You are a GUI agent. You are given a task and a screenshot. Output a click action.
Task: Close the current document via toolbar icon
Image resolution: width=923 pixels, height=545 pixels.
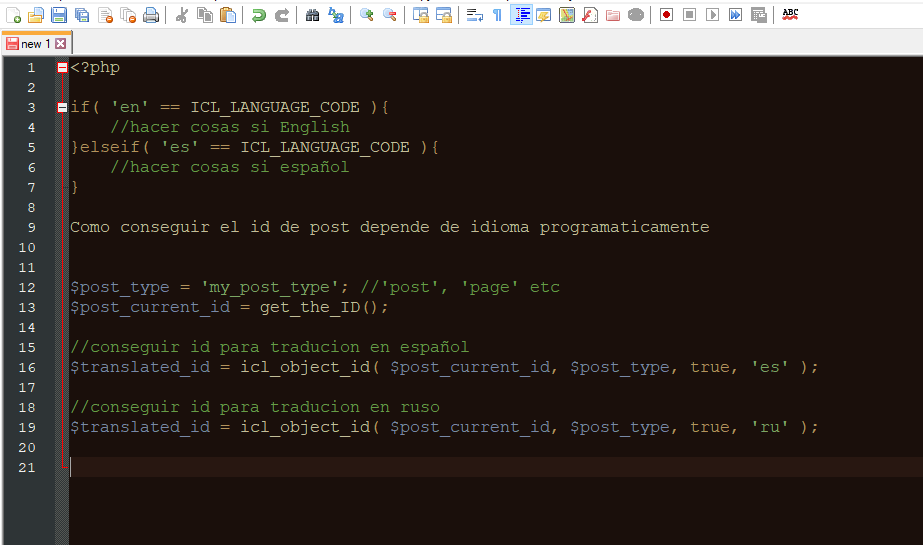[x=105, y=15]
